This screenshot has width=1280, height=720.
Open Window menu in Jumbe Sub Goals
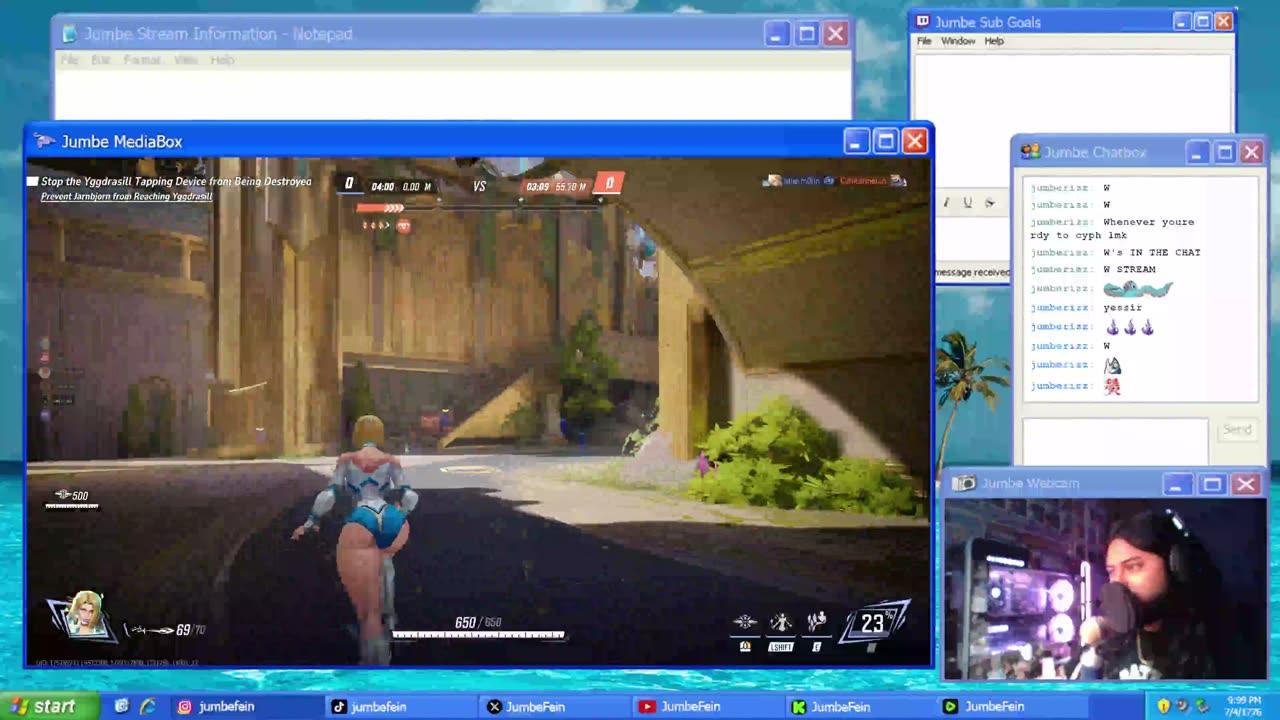(958, 41)
